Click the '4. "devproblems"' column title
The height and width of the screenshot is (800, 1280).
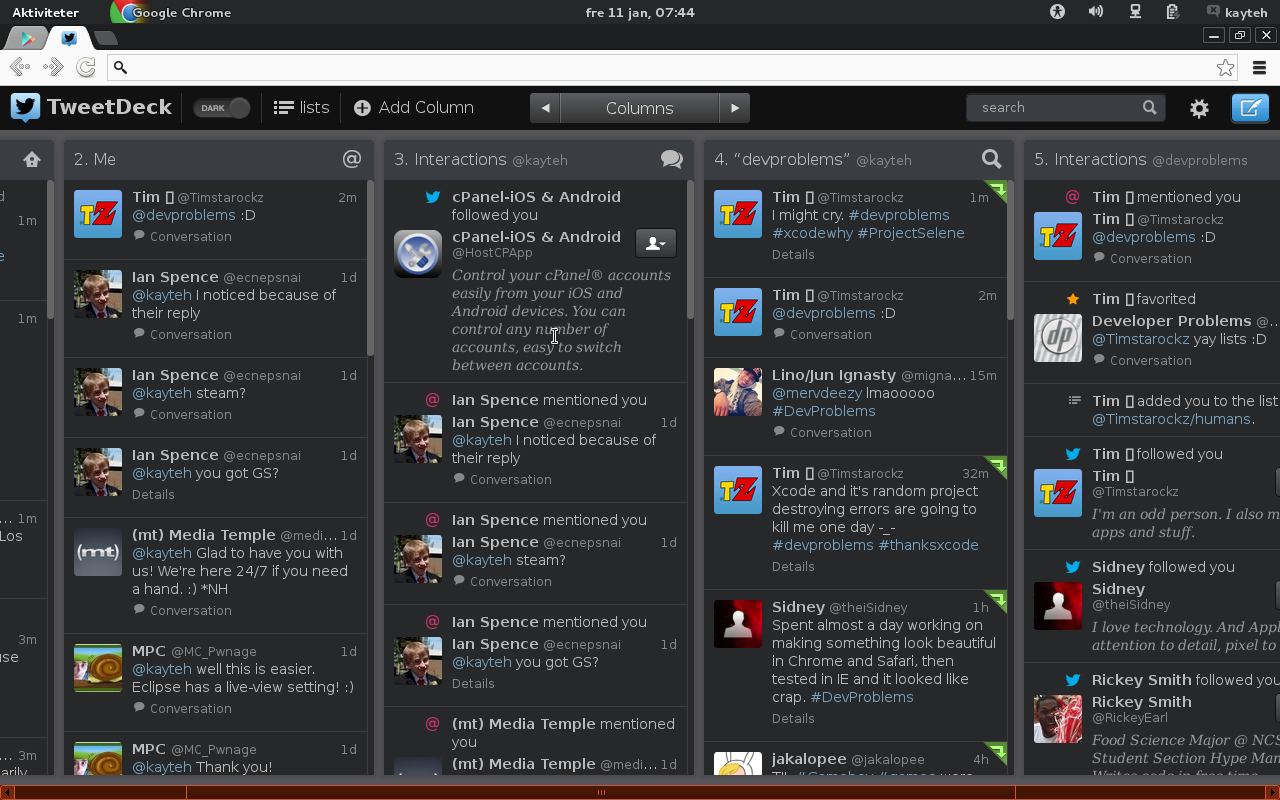point(782,159)
